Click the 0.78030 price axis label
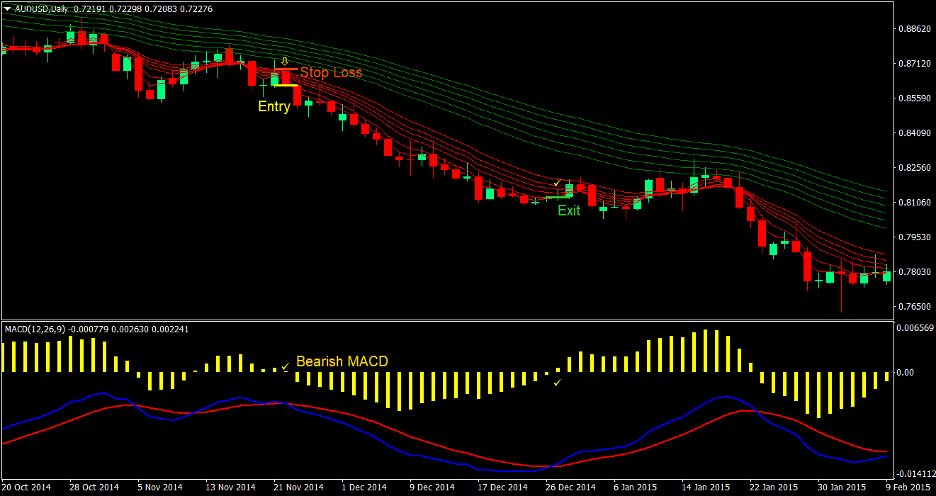Image resolution: width=936 pixels, height=496 pixels. (x=913, y=272)
